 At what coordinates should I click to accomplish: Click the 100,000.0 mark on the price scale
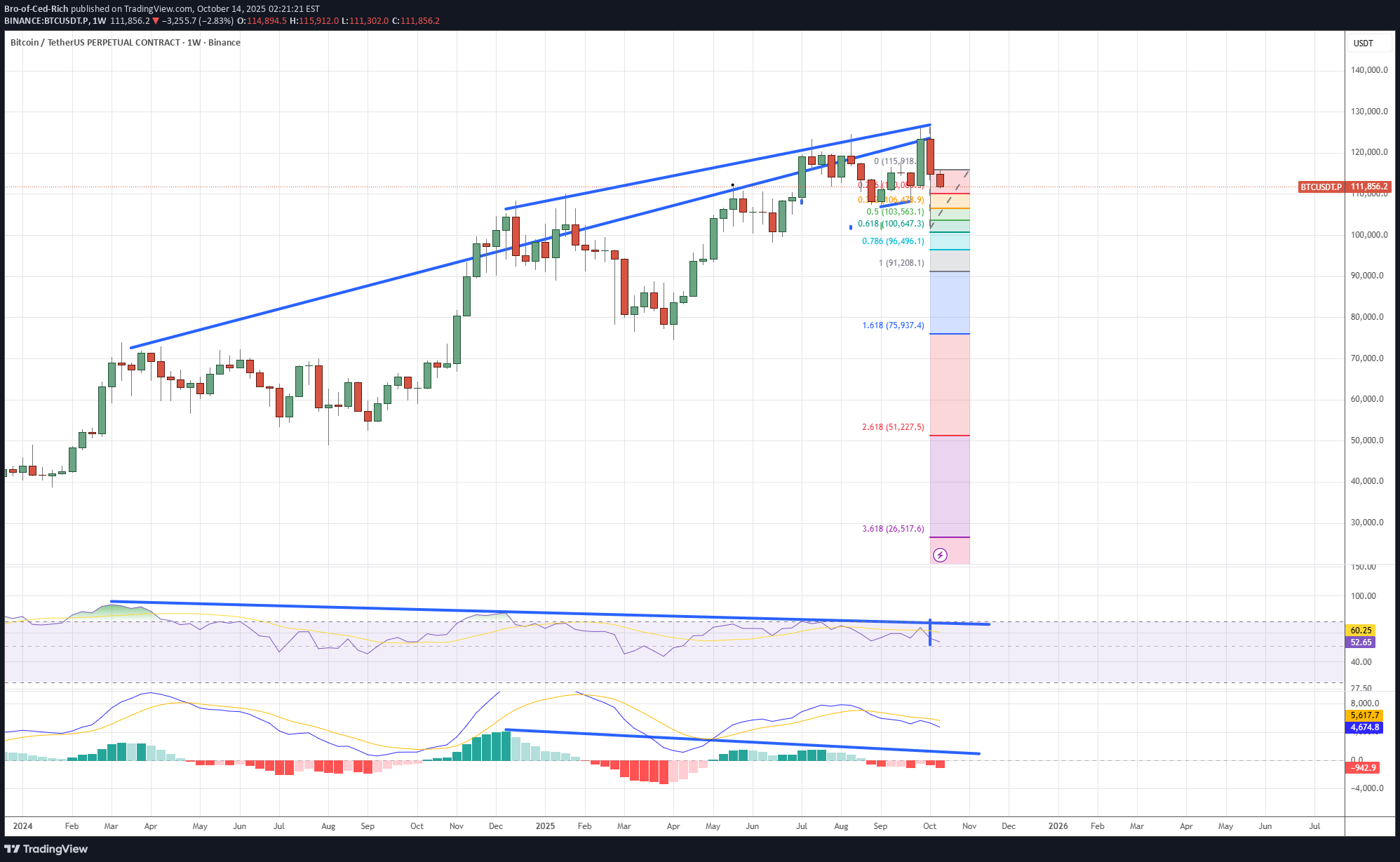point(1368,235)
